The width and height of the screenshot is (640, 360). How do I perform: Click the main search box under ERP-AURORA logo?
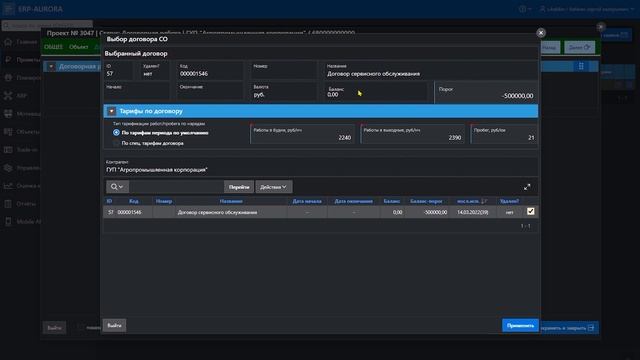tap(47, 25)
